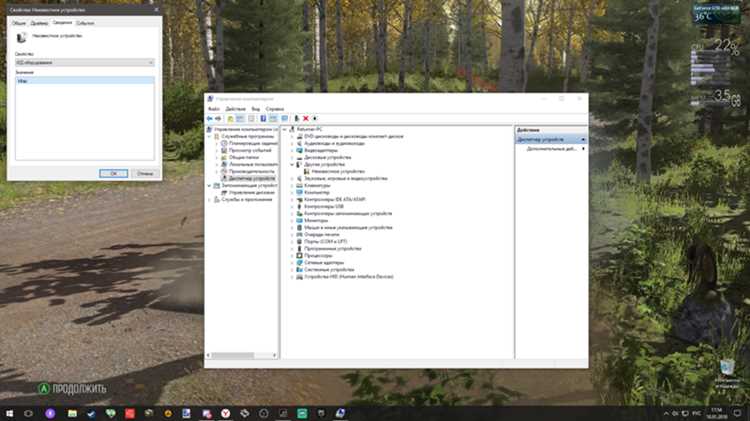Switch to the Драйвер tab in properties dialog

point(39,23)
